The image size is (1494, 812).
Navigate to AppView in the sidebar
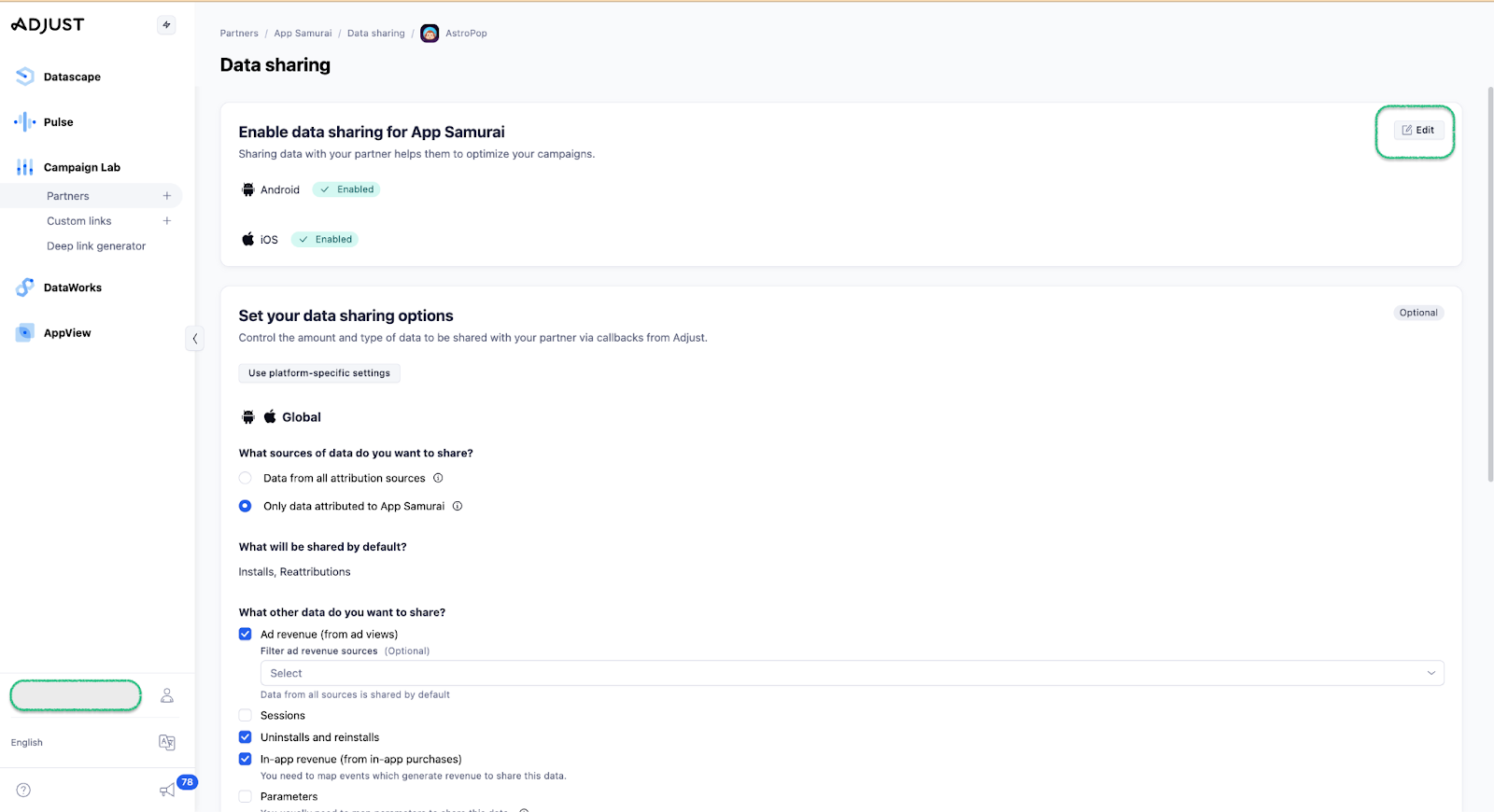tap(67, 333)
